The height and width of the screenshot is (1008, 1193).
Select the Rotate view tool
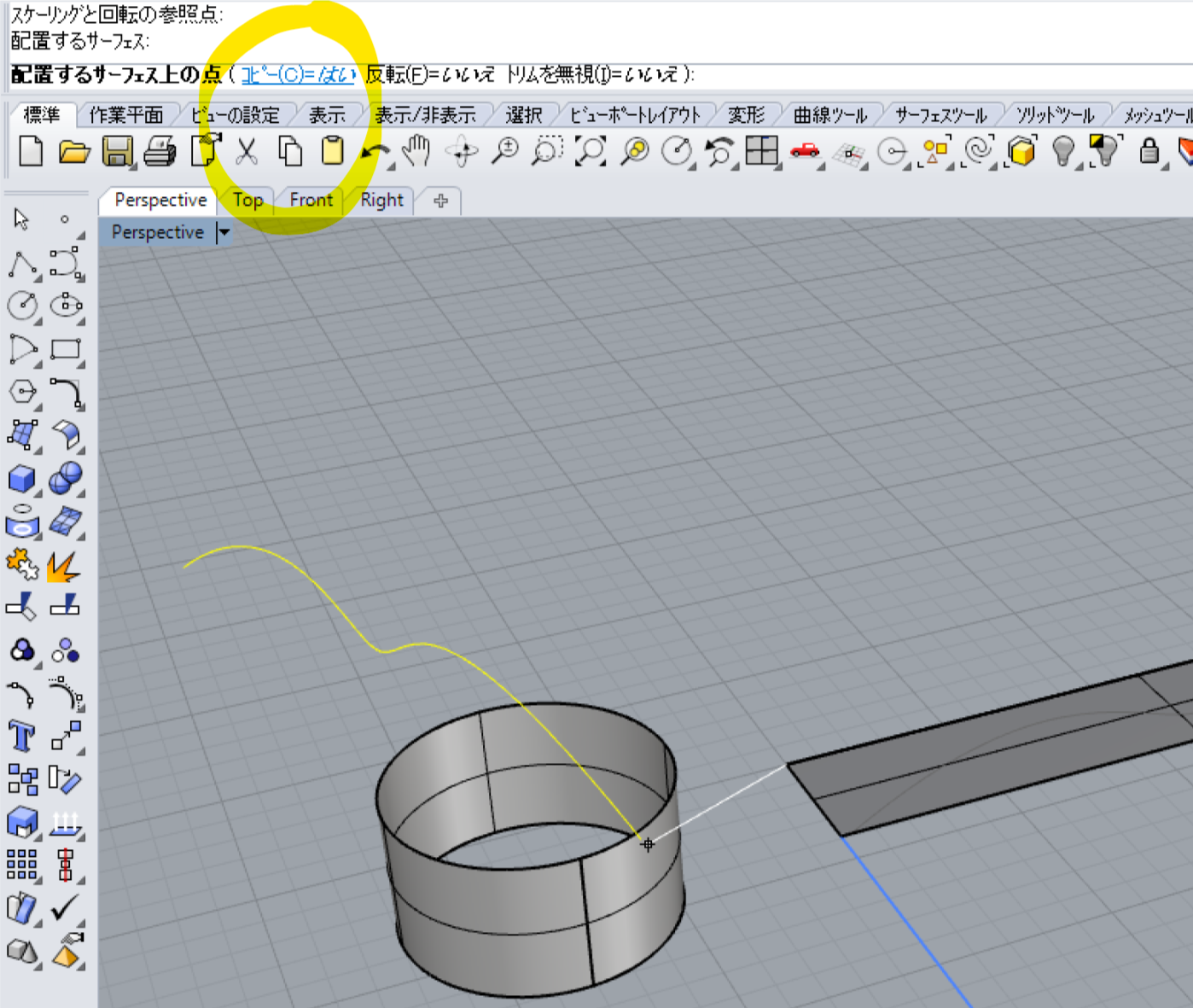pos(462,152)
